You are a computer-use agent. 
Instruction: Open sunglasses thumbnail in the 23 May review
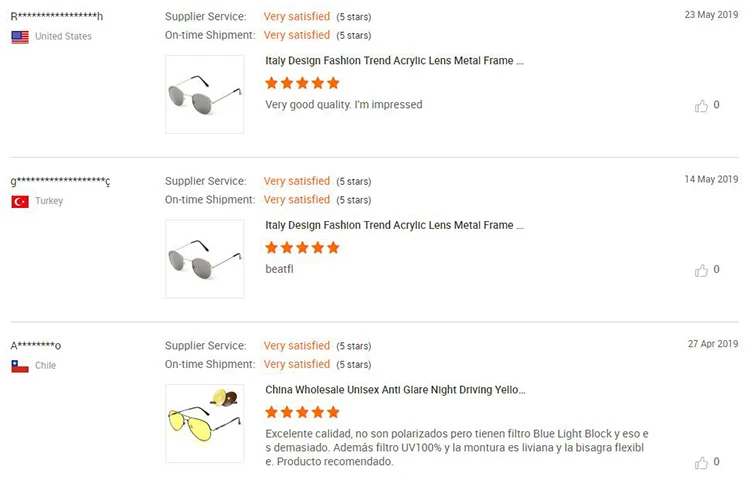204,94
